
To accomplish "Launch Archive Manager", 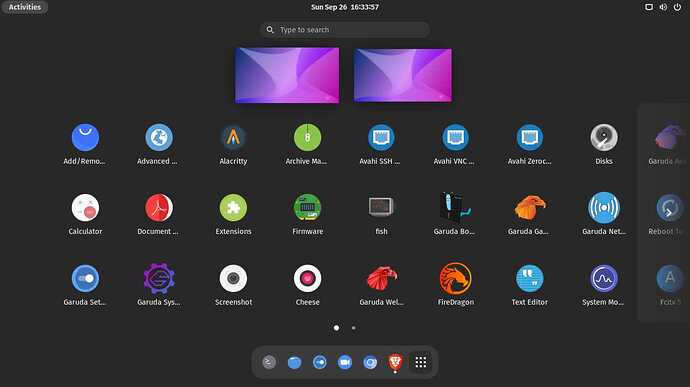I will 307,137.
